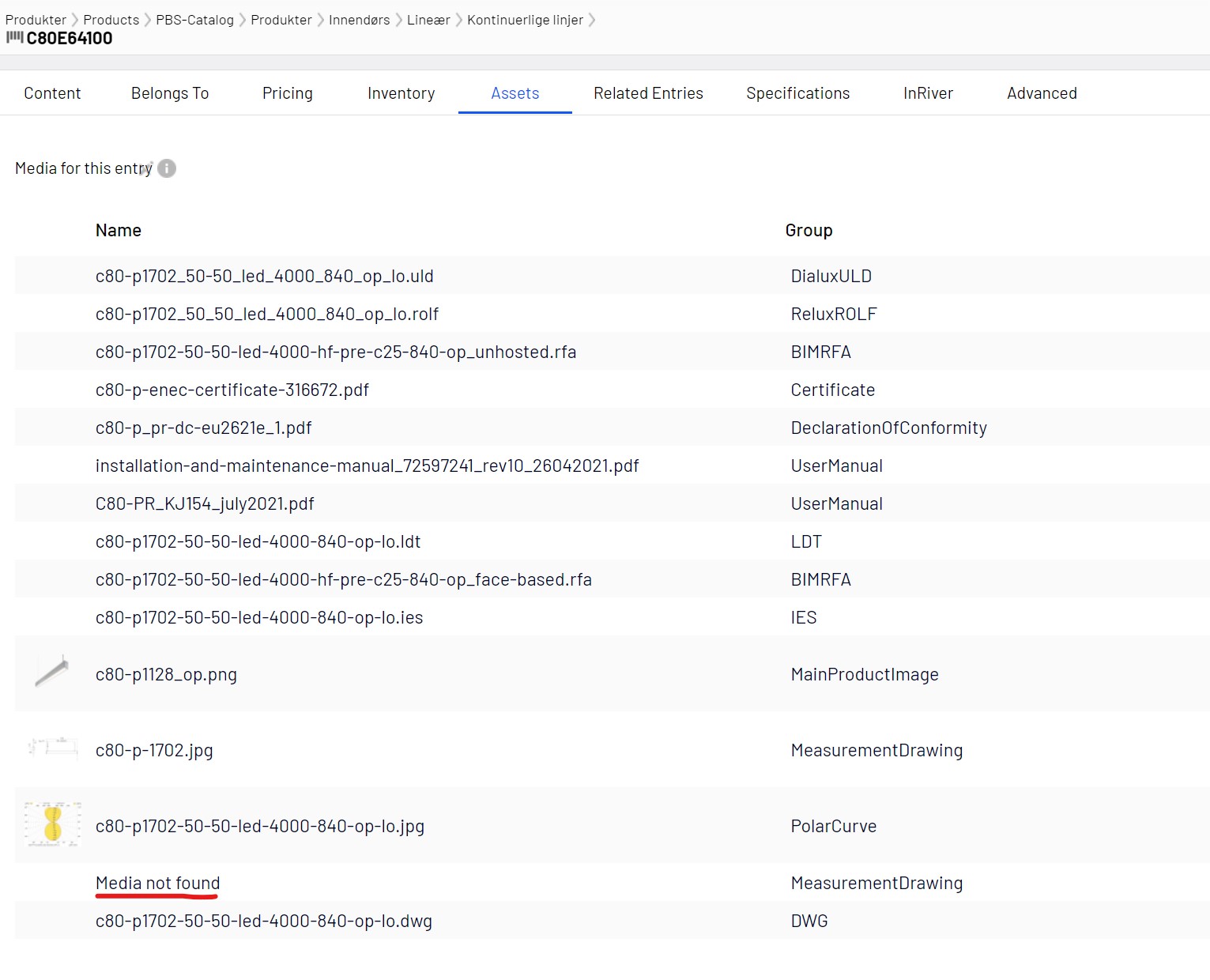Image resolution: width=1210 pixels, height=980 pixels.
Task: Go to Kontinuerlige linjer breadcrumb
Action: tap(525, 20)
